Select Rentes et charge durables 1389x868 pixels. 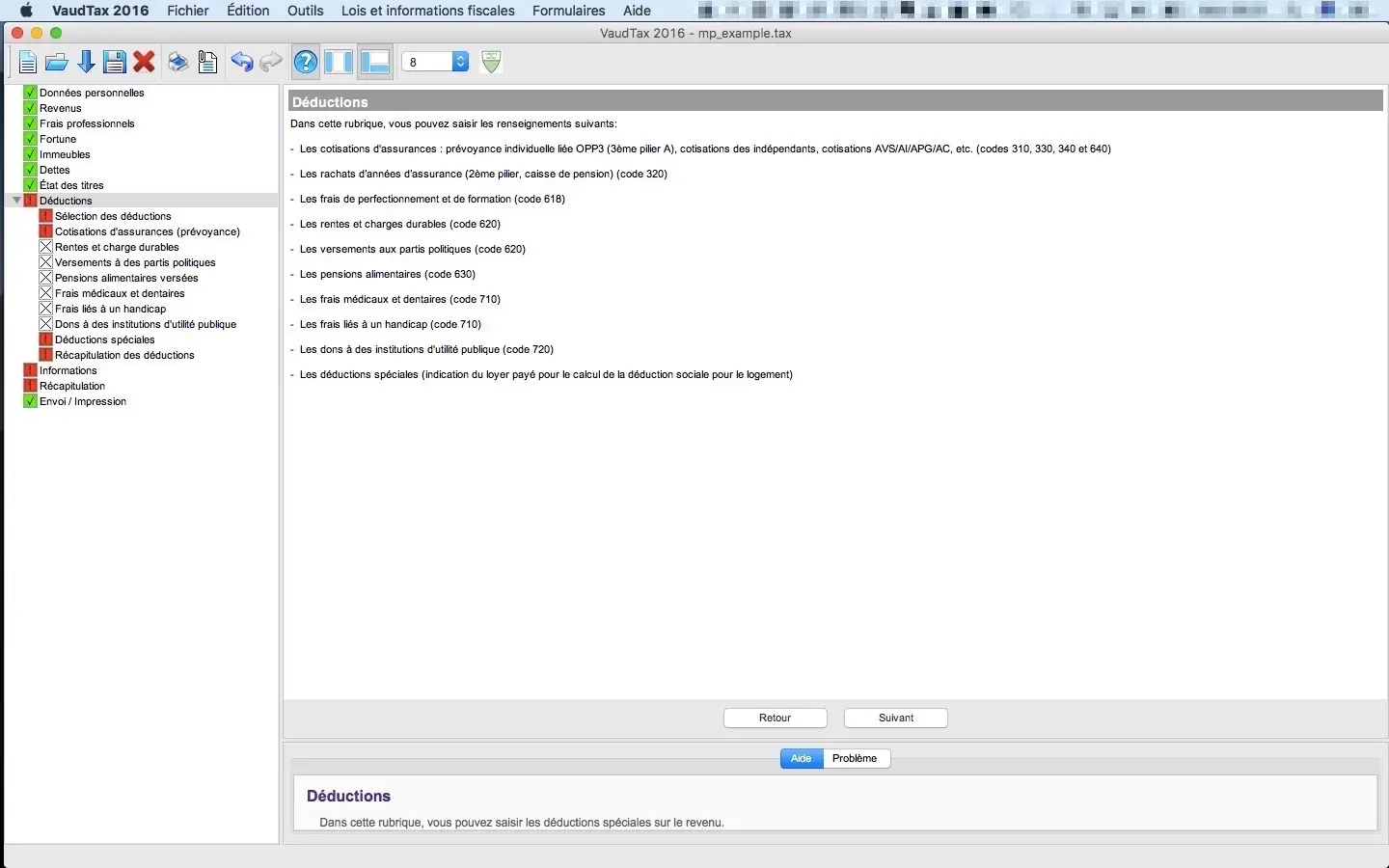click(x=117, y=247)
